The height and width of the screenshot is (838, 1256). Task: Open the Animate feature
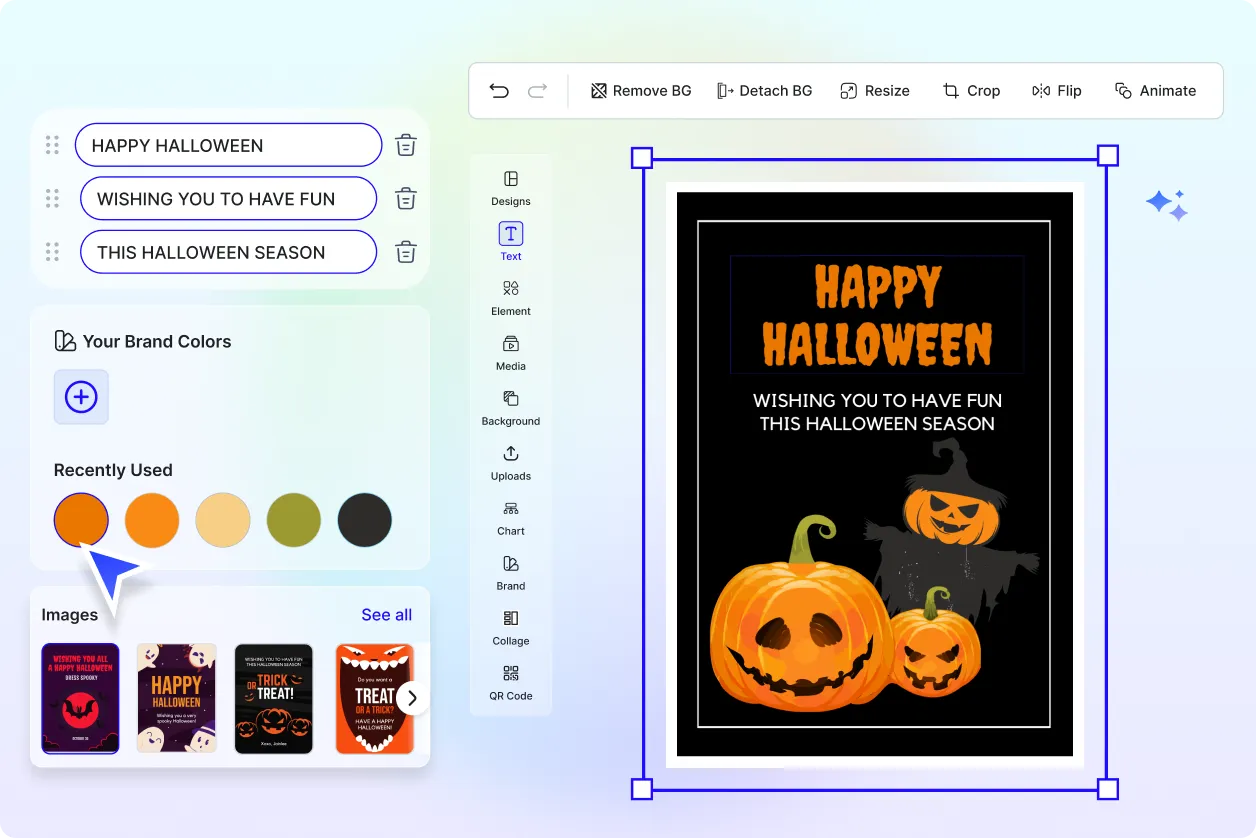(1156, 90)
